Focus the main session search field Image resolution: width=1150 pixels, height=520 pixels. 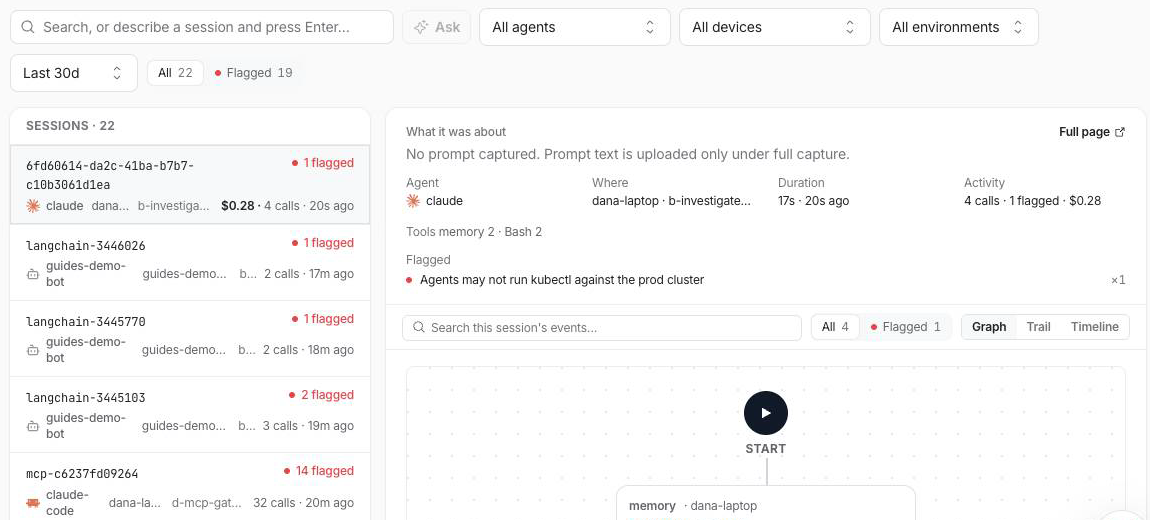coord(202,27)
